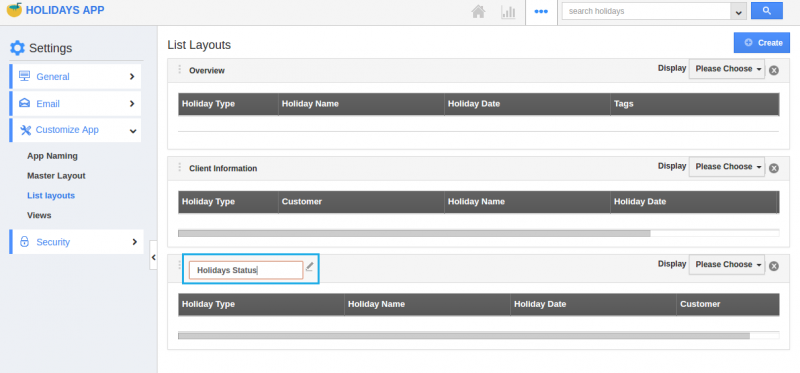
Task: Open search holidays dropdown arrow
Action: pos(738,12)
